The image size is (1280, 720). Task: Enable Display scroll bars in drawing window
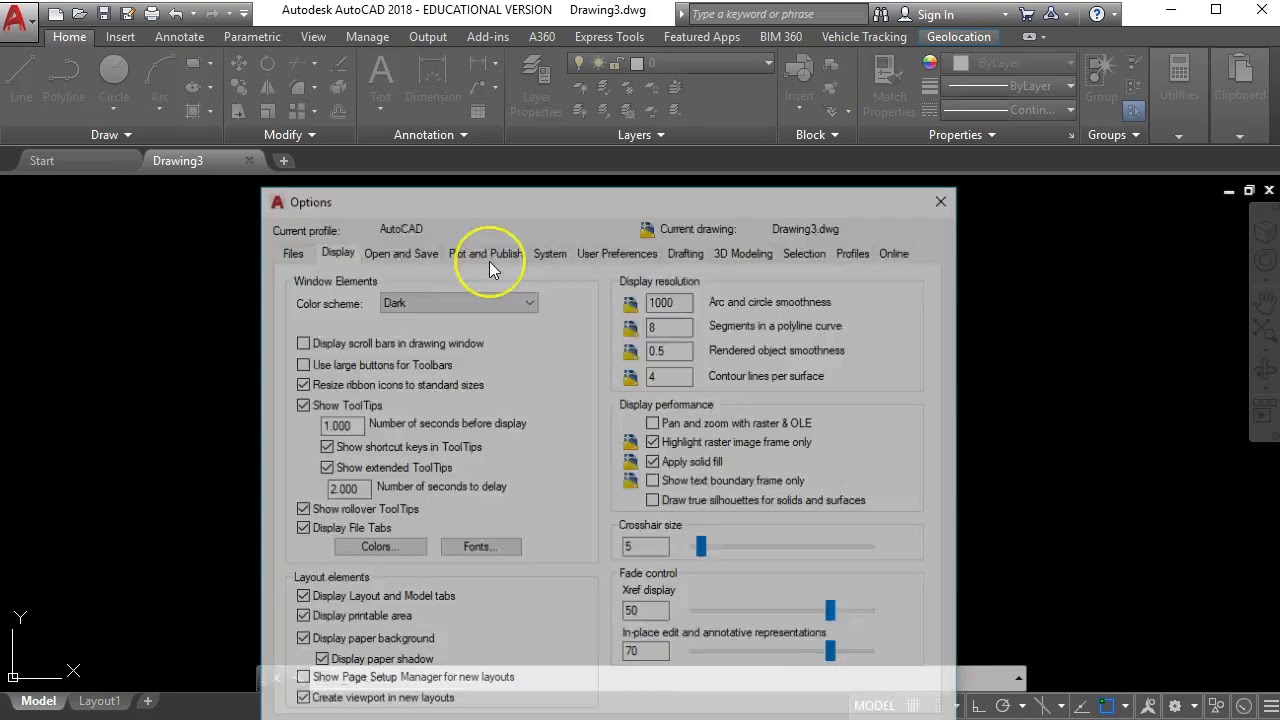[304, 343]
